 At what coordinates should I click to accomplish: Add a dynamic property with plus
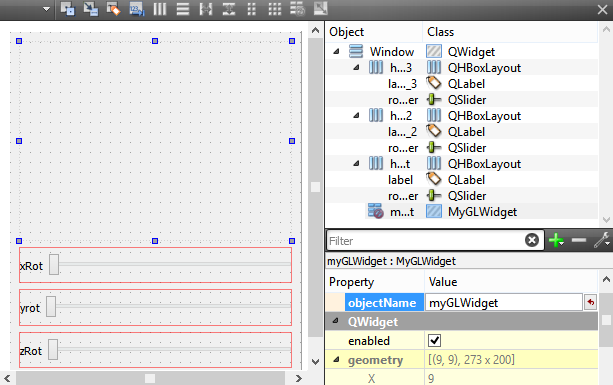tap(556, 240)
